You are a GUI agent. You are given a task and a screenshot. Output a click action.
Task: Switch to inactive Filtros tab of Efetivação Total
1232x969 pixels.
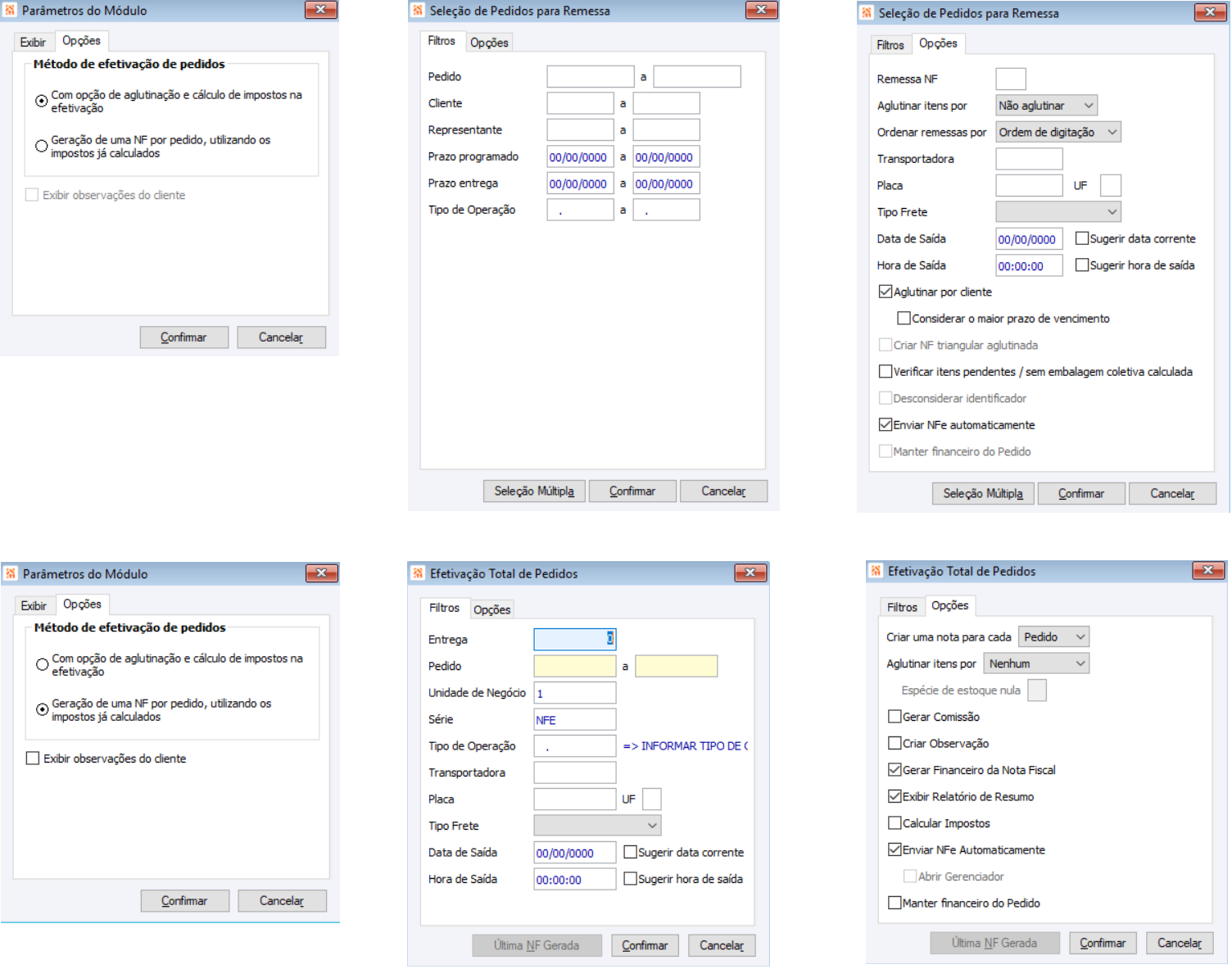tap(902, 607)
